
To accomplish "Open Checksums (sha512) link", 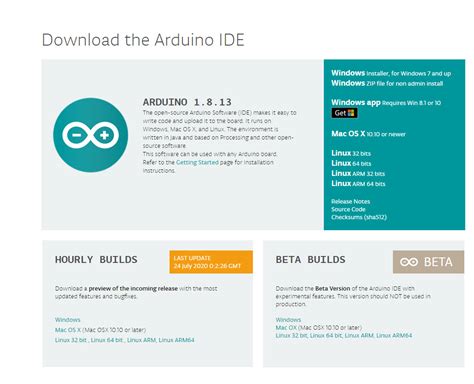I will click(x=359, y=217).
